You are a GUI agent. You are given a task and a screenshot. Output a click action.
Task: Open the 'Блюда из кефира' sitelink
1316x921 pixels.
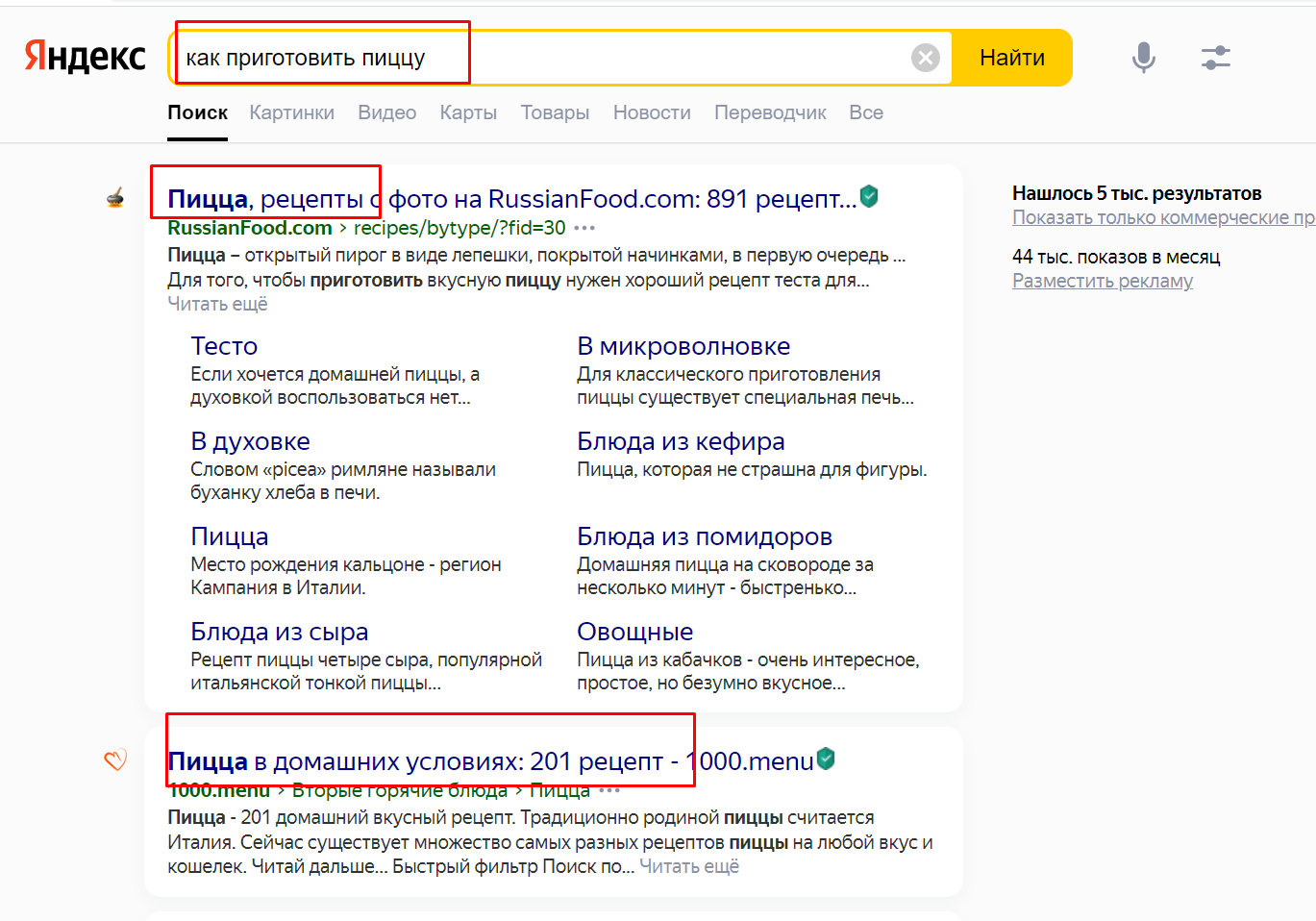[x=681, y=441]
